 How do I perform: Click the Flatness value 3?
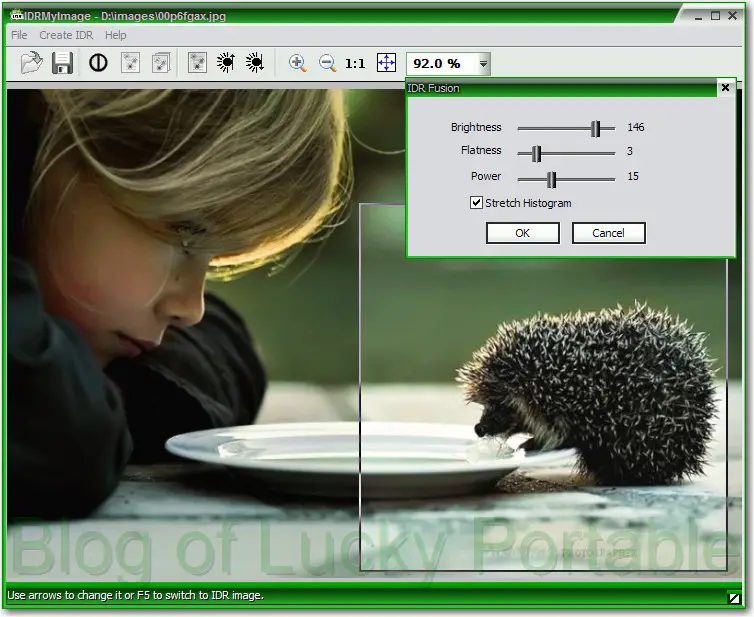629,151
